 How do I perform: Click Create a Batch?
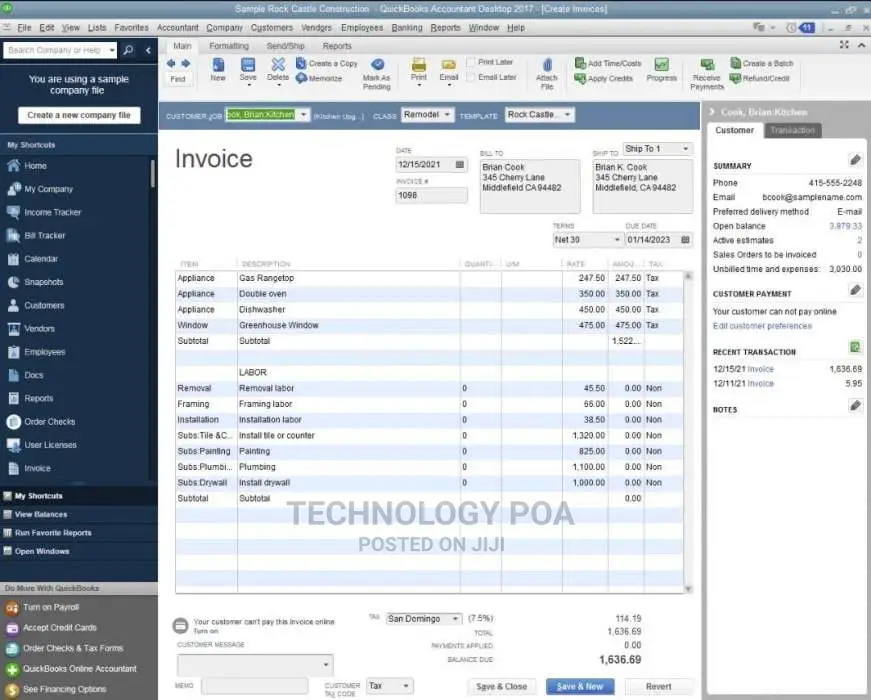762,63
